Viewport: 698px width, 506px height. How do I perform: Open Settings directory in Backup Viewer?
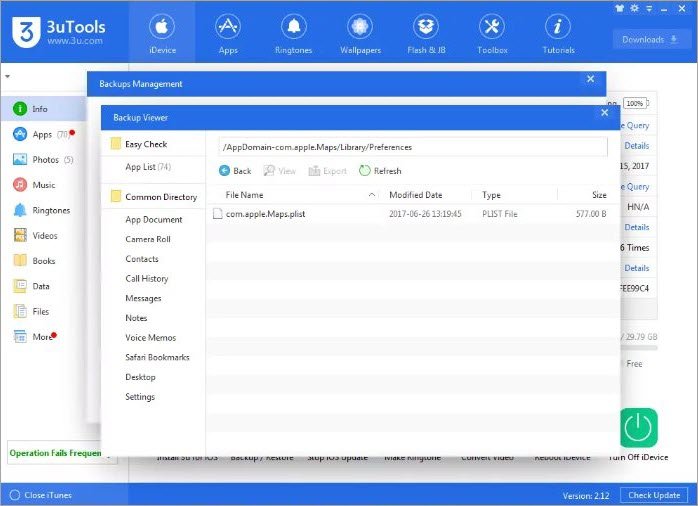click(140, 397)
